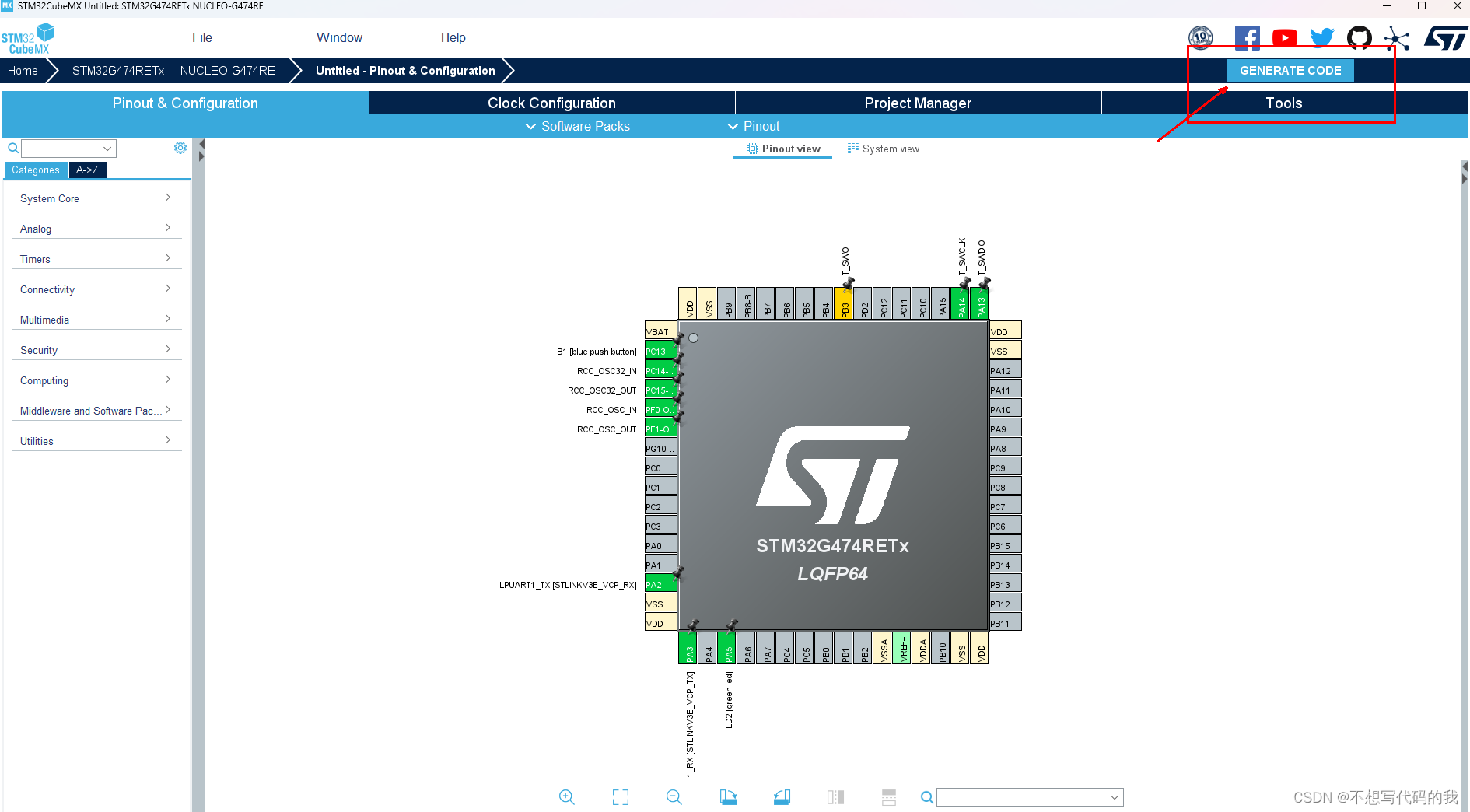Expand Utilities category
The height and width of the screenshot is (812, 1470).
pyautogui.click(x=96, y=441)
